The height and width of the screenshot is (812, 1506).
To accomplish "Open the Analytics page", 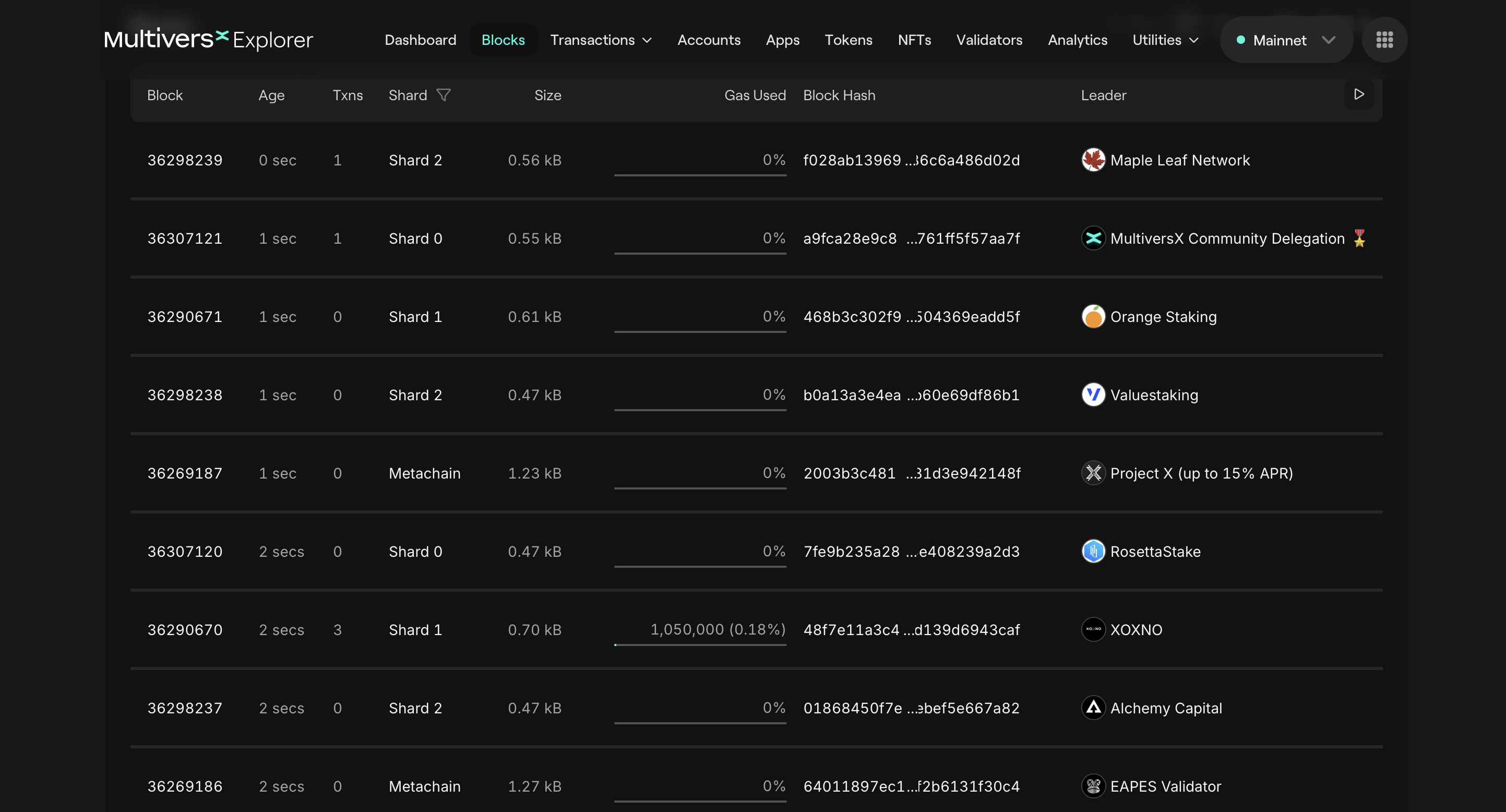I will click(x=1078, y=40).
